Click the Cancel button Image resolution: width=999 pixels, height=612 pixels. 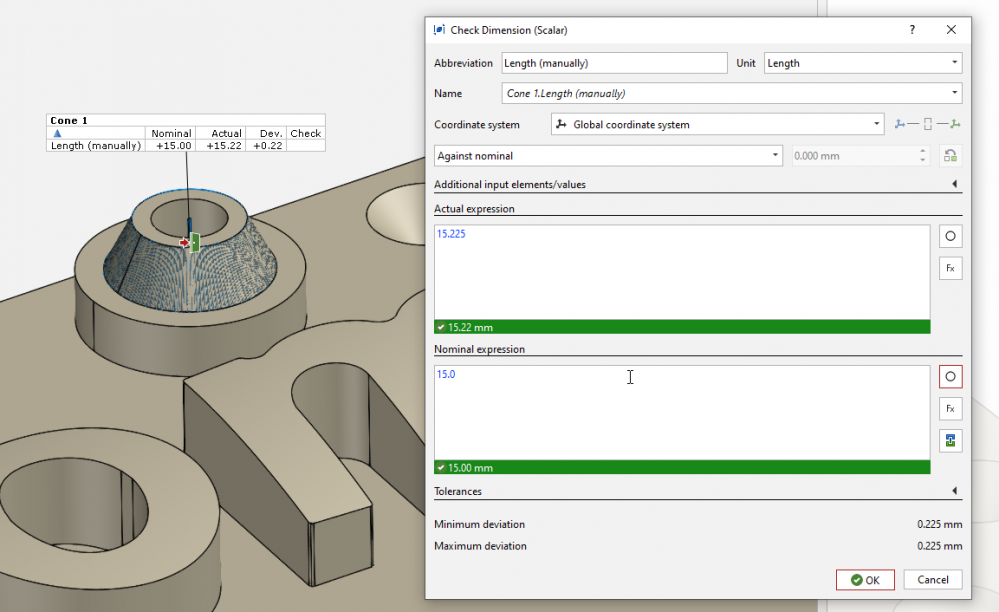[x=932, y=580]
